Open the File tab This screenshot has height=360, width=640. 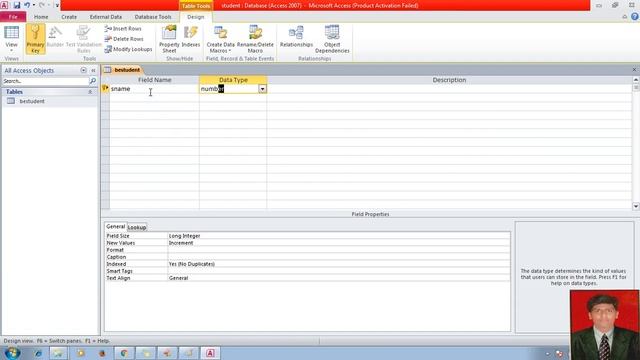(13, 17)
